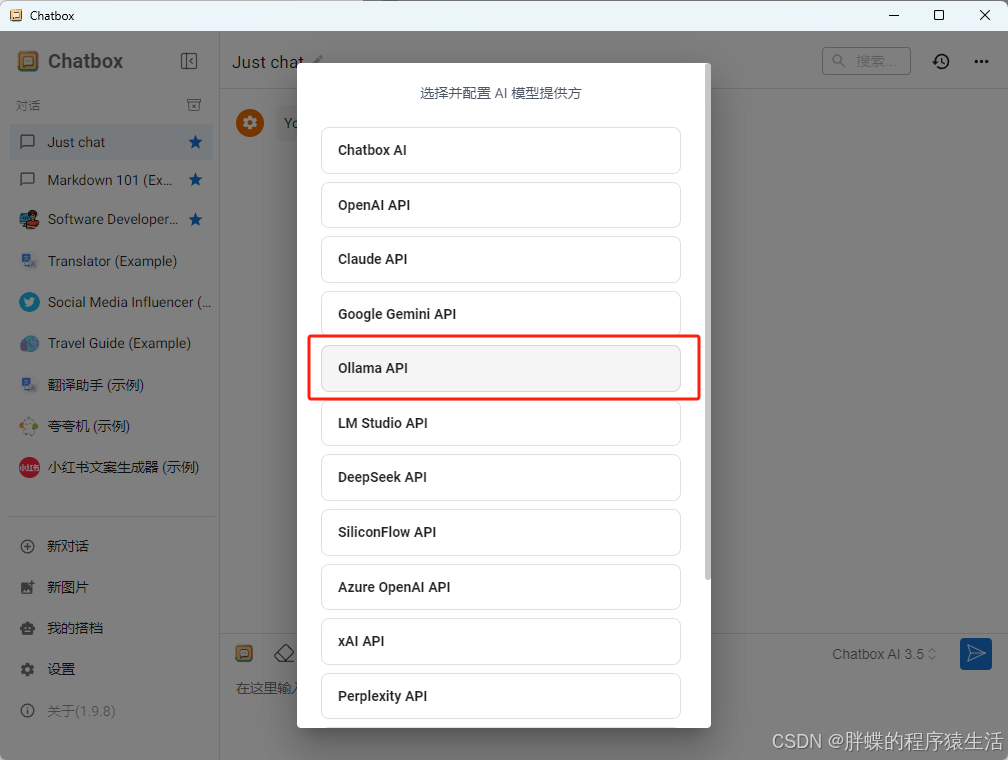Click the 夸夸机 avatar icon
The height and width of the screenshot is (760, 1008).
click(x=29, y=426)
